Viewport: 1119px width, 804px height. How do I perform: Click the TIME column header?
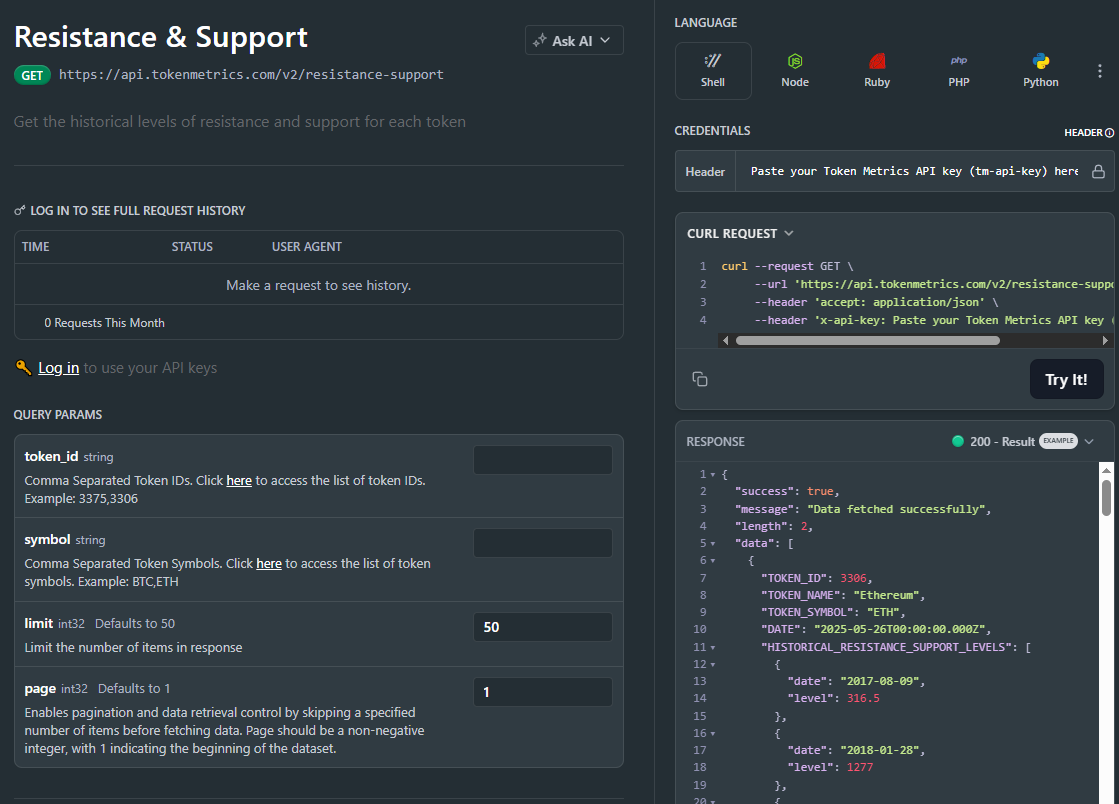tap(36, 247)
